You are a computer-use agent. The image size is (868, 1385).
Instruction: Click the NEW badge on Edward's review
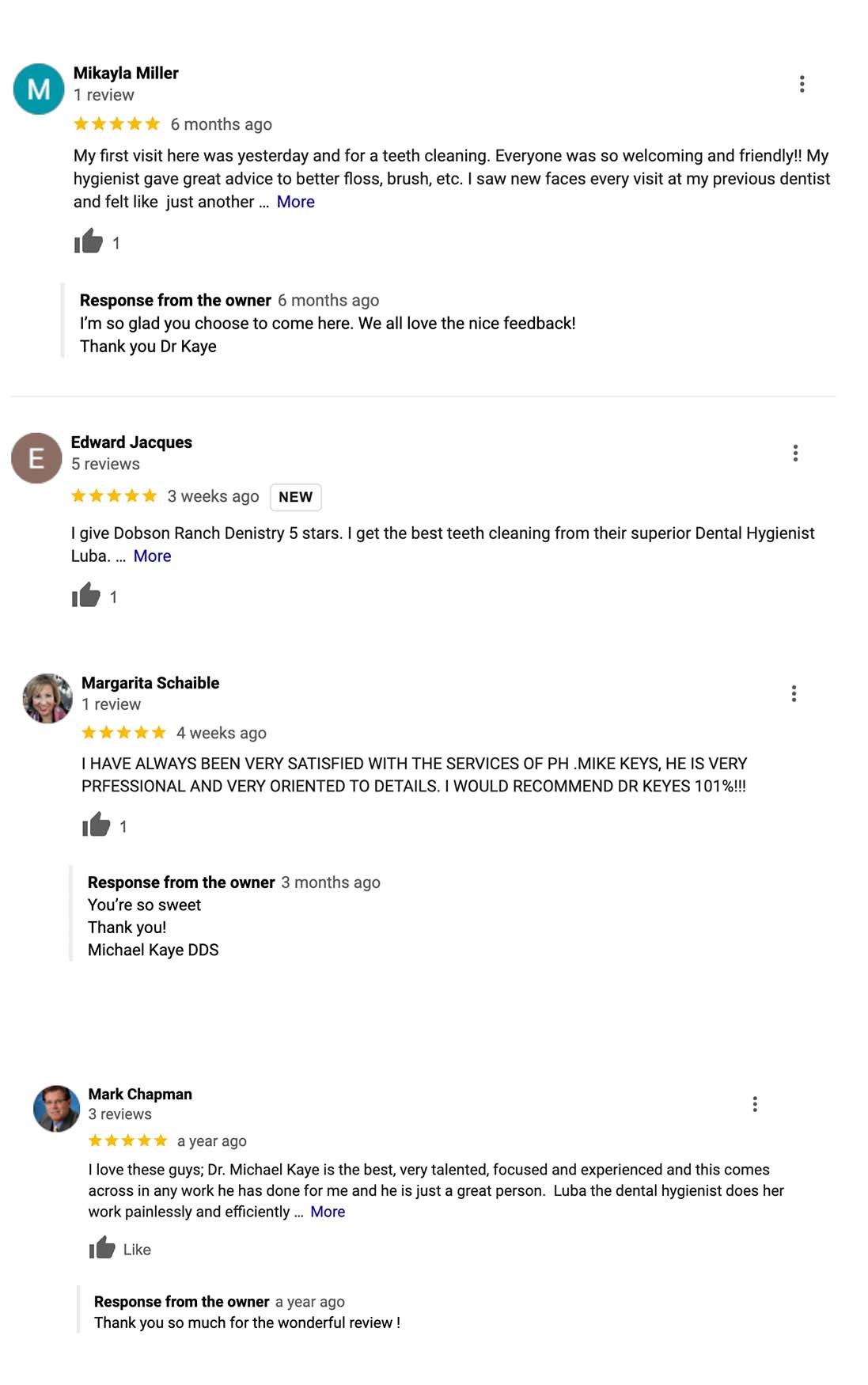click(295, 497)
